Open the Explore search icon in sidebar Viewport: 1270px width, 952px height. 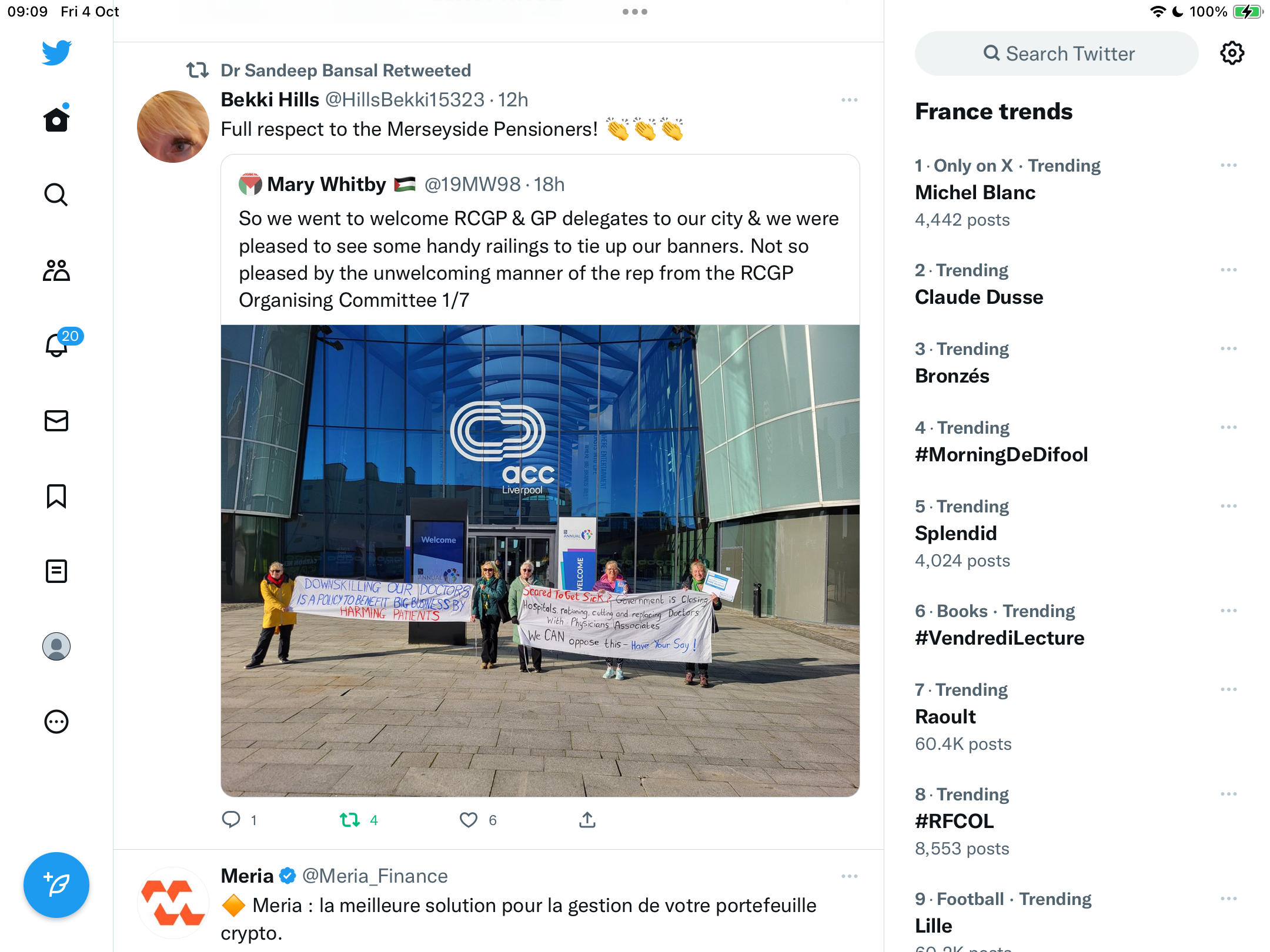coord(56,195)
